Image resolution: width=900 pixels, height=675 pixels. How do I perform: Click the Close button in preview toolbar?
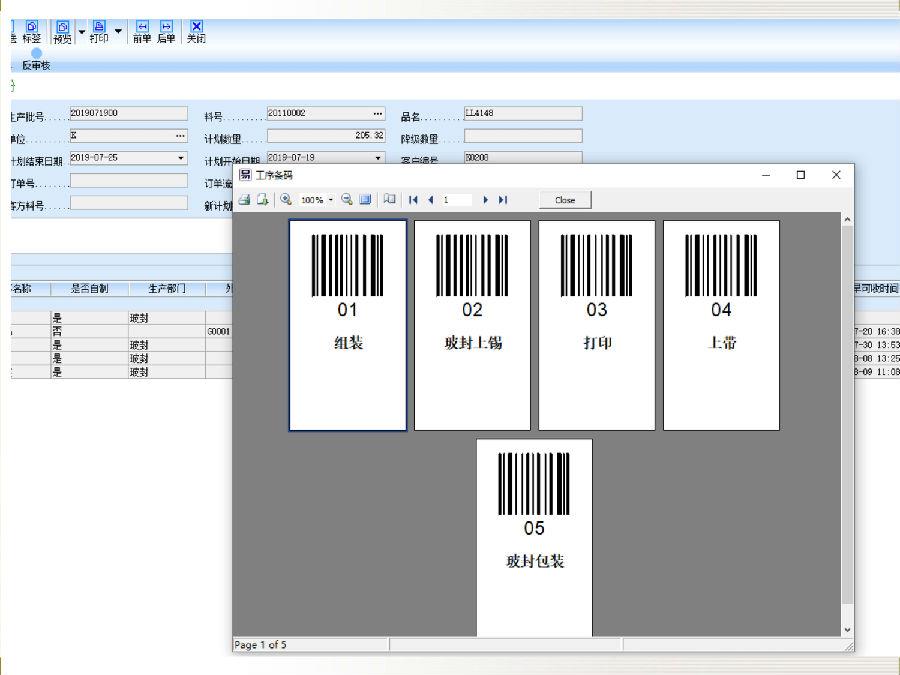[565, 200]
